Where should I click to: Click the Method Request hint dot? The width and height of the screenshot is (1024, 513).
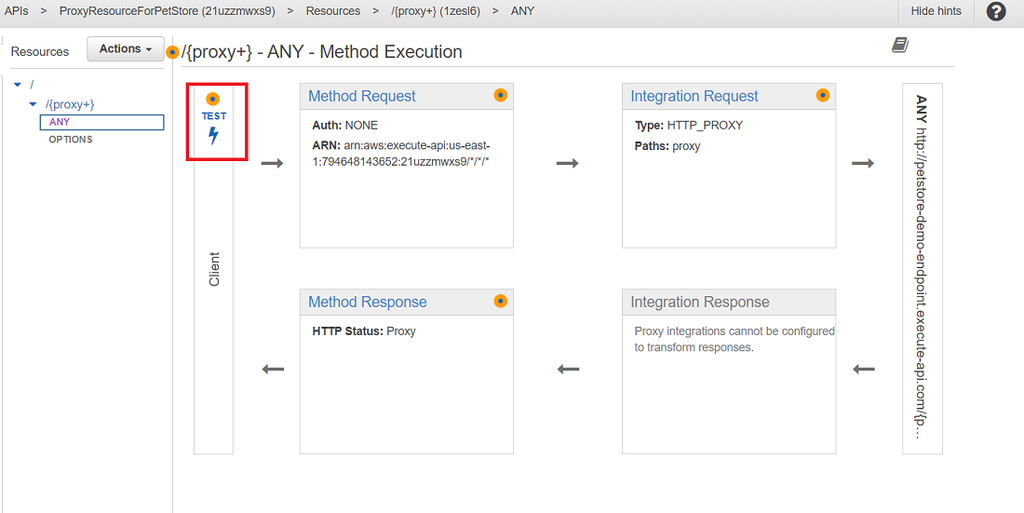pos(500,95)
